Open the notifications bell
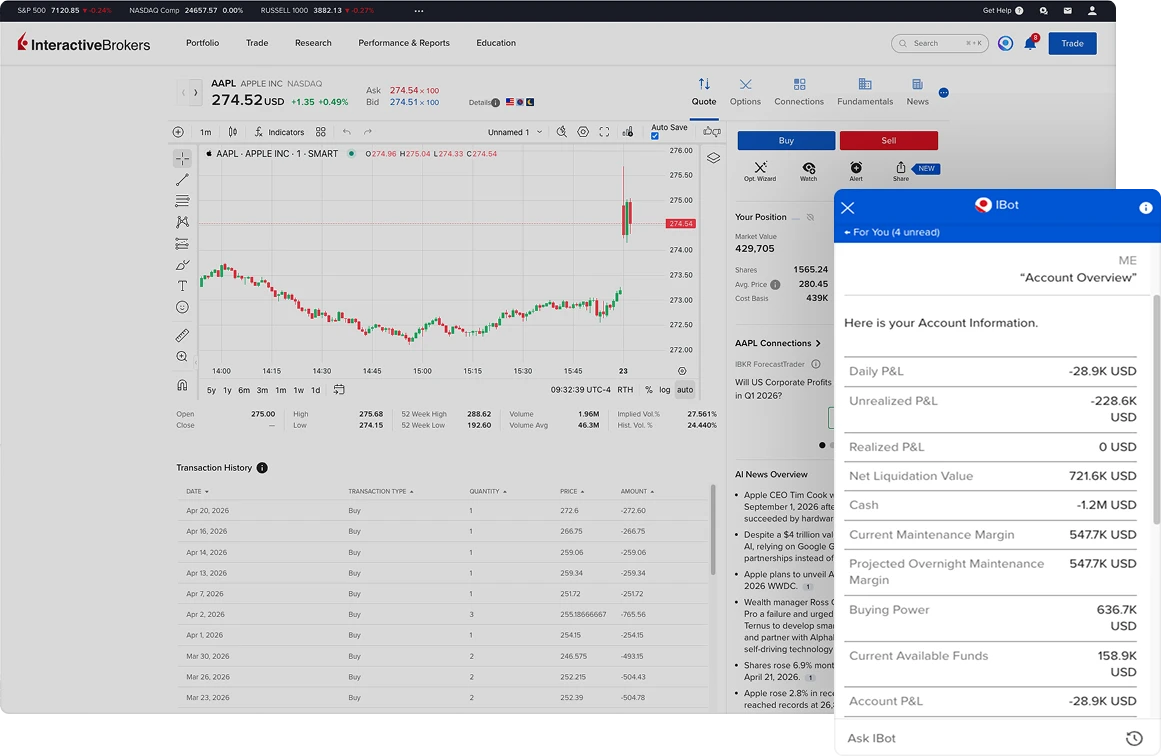The height and width of the screenshot is (756, 1161). tap(1030, 43)
